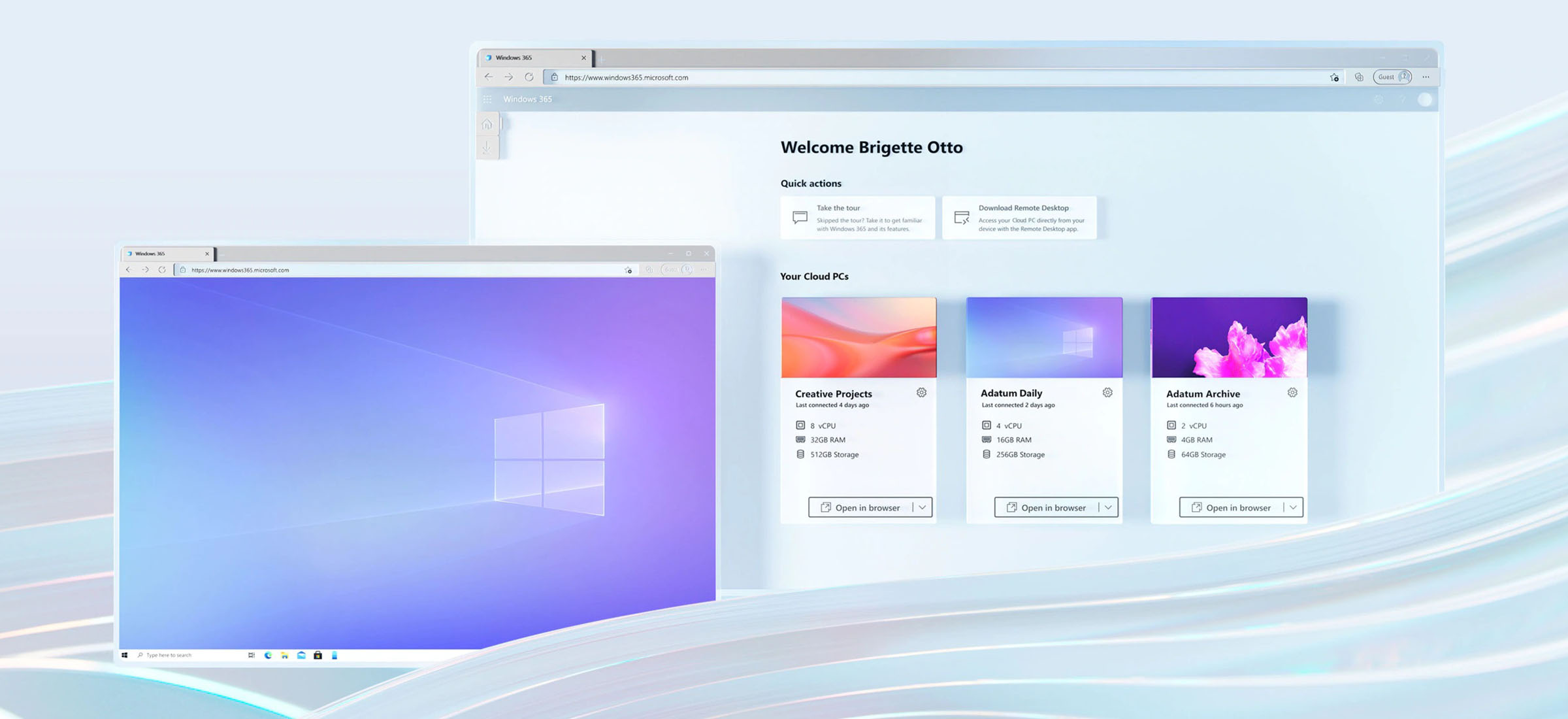This screenshot has height=719, width=1568.
Task: Go back in the rear browser window
Action: [x=489, y=77]
